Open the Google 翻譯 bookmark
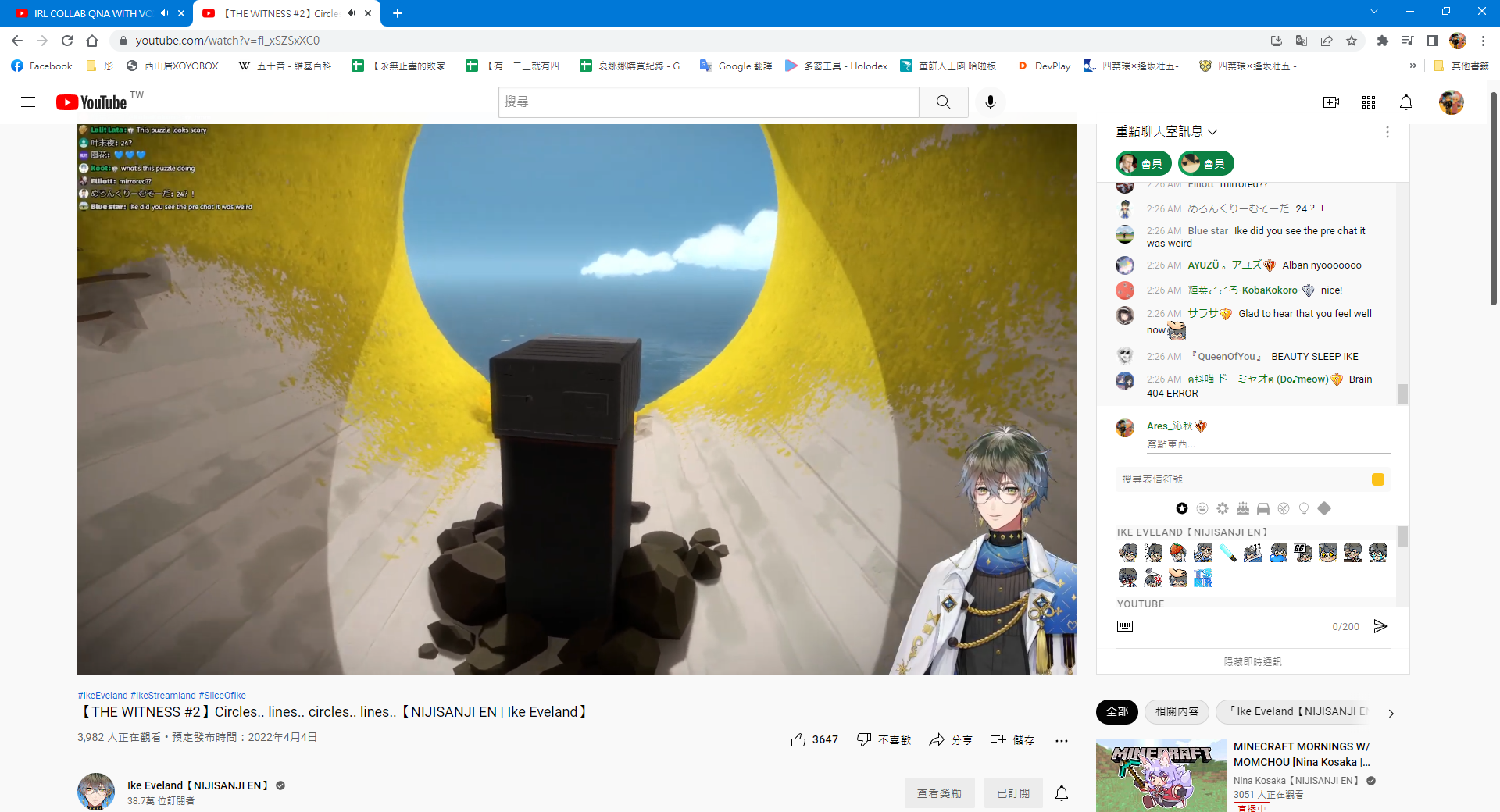Screen dimensions: 1500x812 tap(736, 66)
